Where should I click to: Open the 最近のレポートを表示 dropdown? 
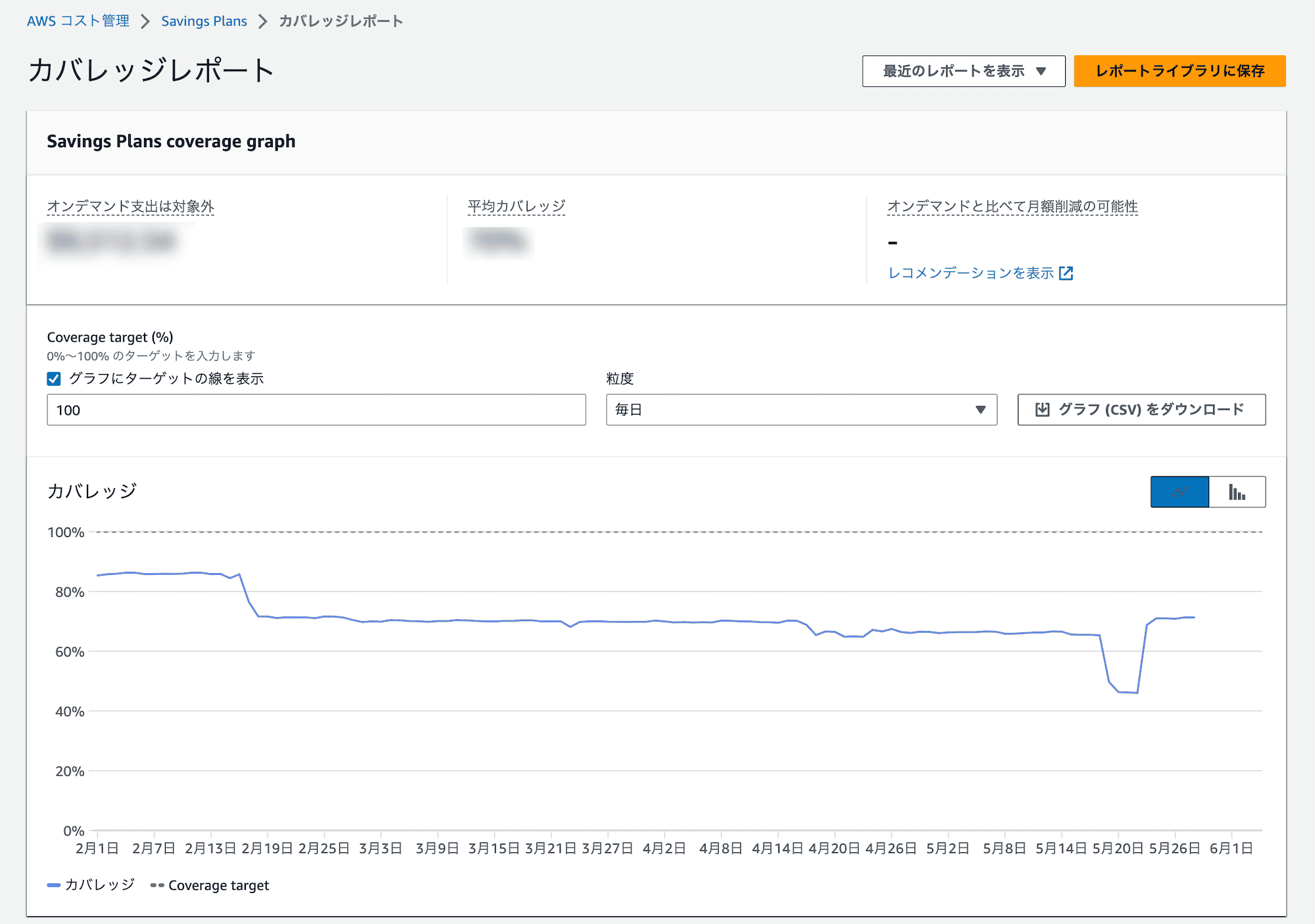(963, 71)
